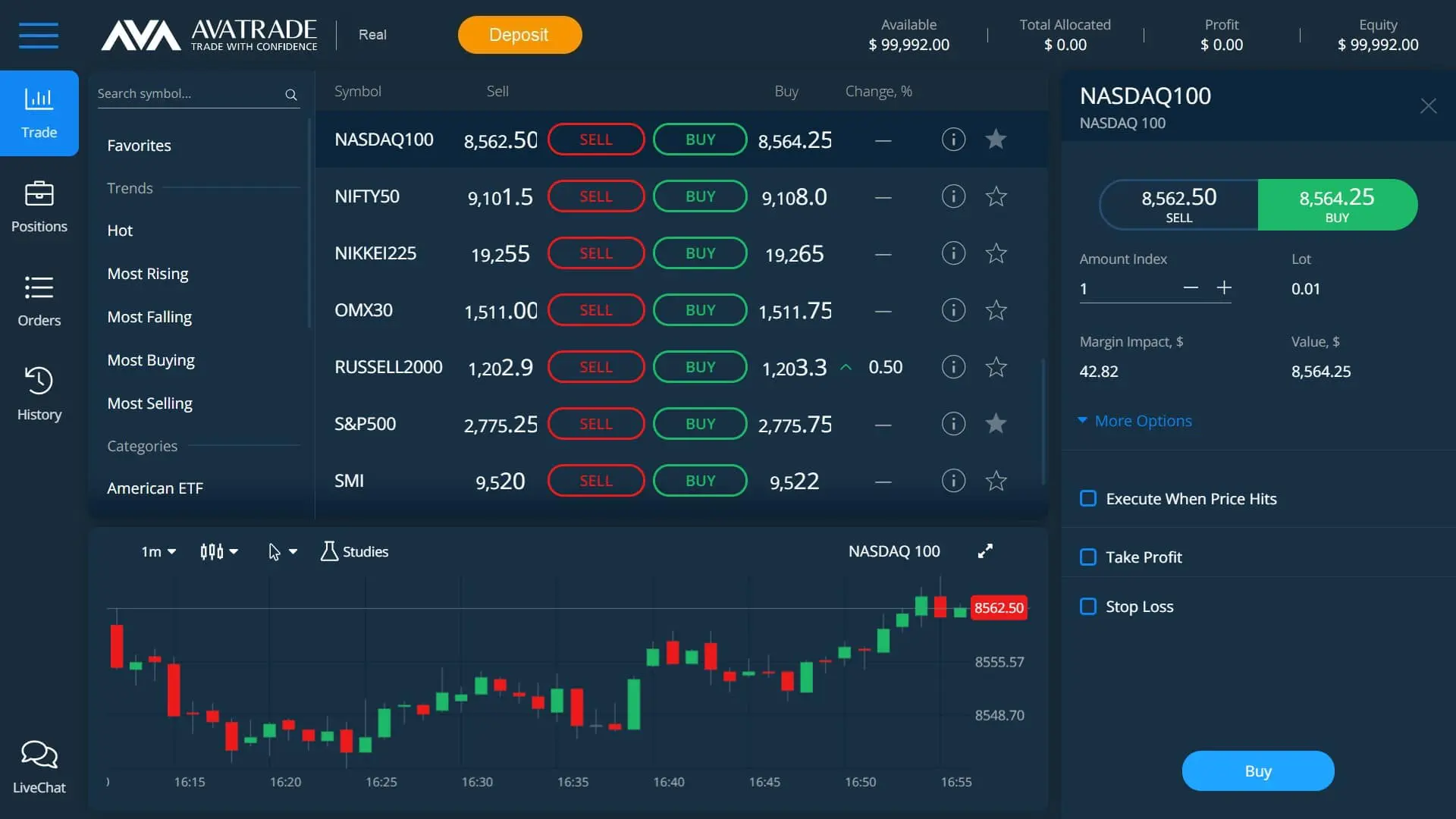Click the Real account label
Image resolution: width=1456 pixels, height=819 pixels.
point(372,35)
